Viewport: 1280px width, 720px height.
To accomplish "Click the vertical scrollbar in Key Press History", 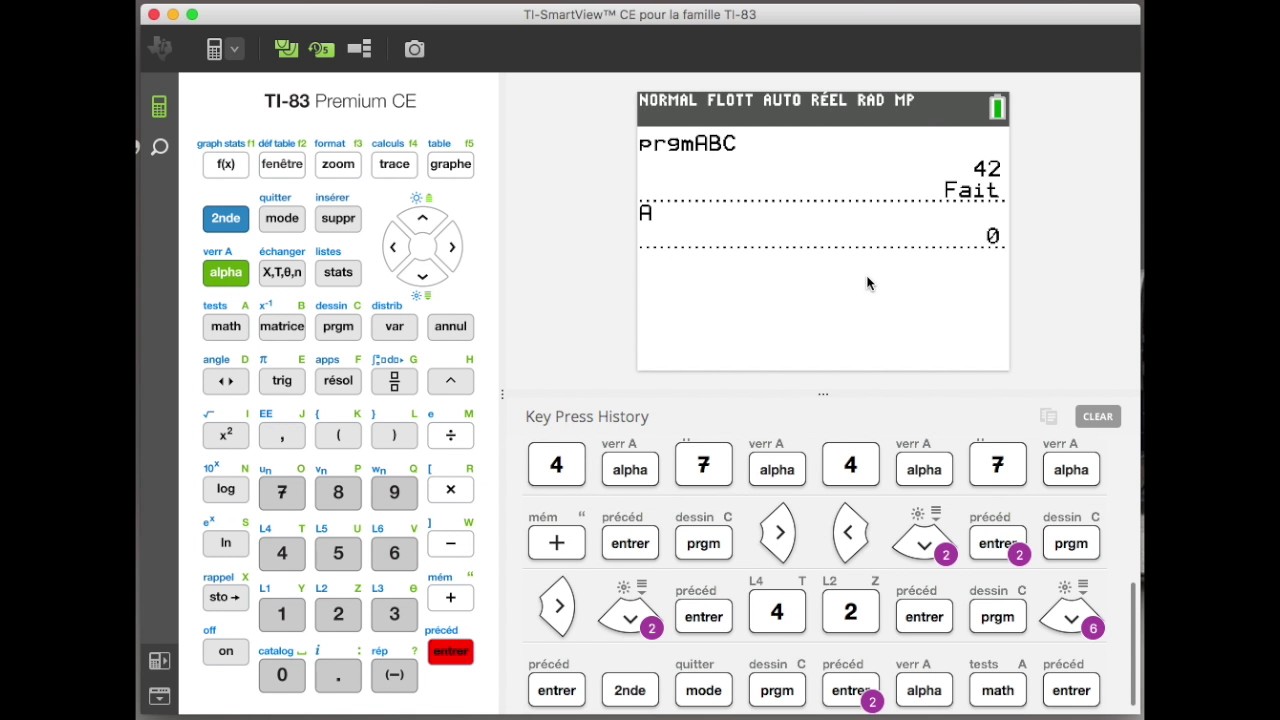I will 1132,646.
